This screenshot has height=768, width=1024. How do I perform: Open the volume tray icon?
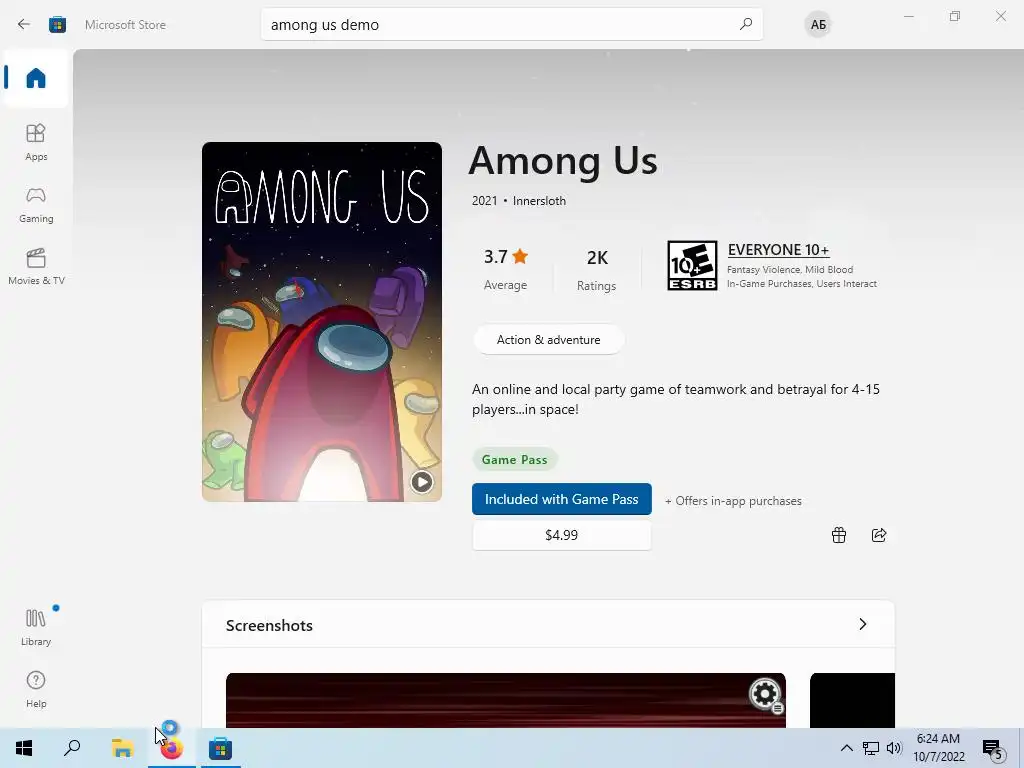(894, 748)
